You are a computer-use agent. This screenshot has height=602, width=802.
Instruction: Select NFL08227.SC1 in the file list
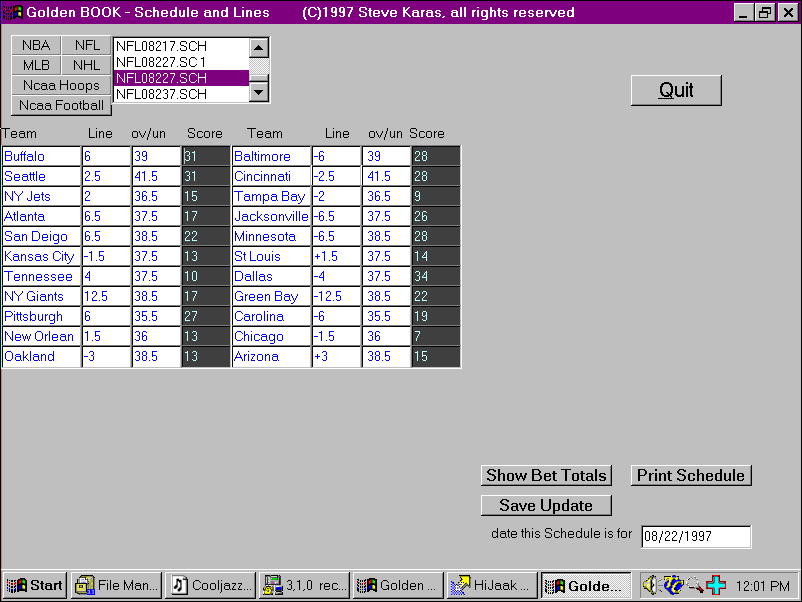pyautogui.click(x=181, y=62)
